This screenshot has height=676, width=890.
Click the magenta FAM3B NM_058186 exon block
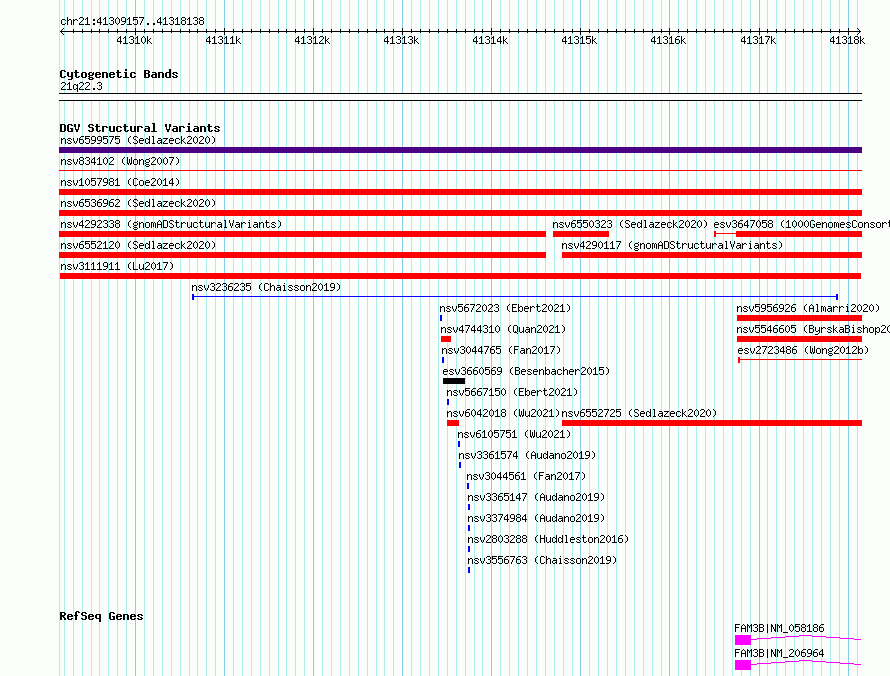(x=742, y=640)
